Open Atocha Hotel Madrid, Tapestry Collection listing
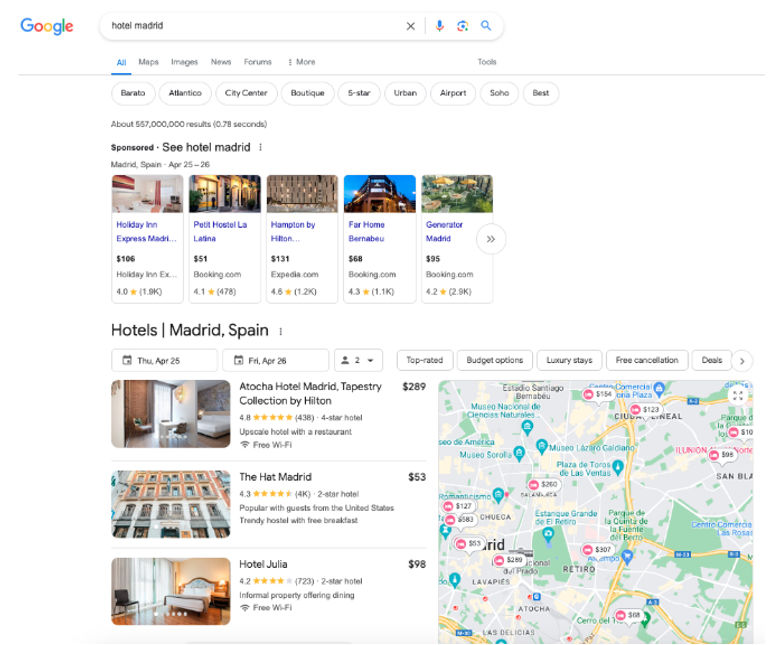This screenshot has width=780, height=645. [310, 393]
